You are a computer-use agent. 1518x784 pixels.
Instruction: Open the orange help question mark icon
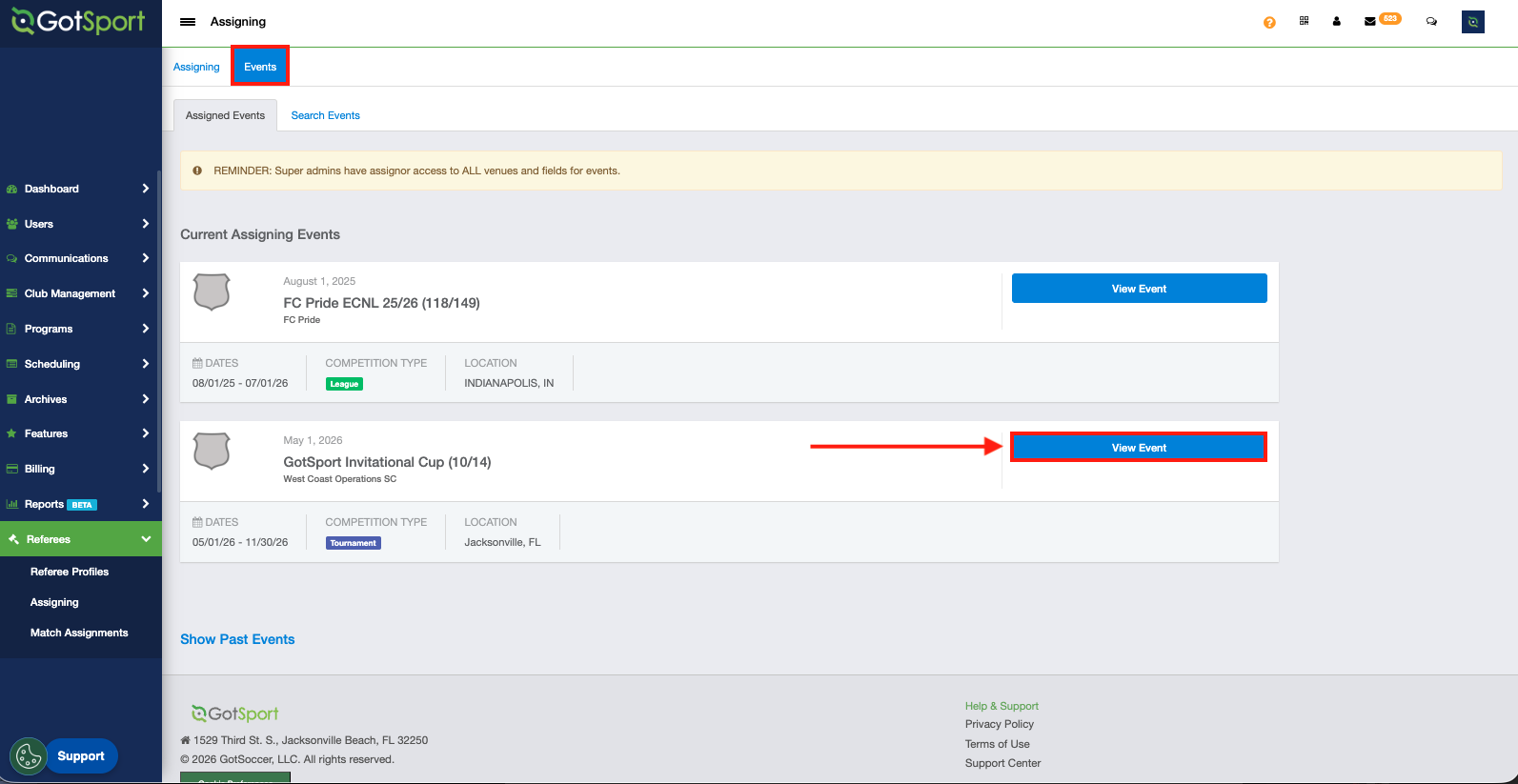pyautogui.click(x=1269, y=22)
